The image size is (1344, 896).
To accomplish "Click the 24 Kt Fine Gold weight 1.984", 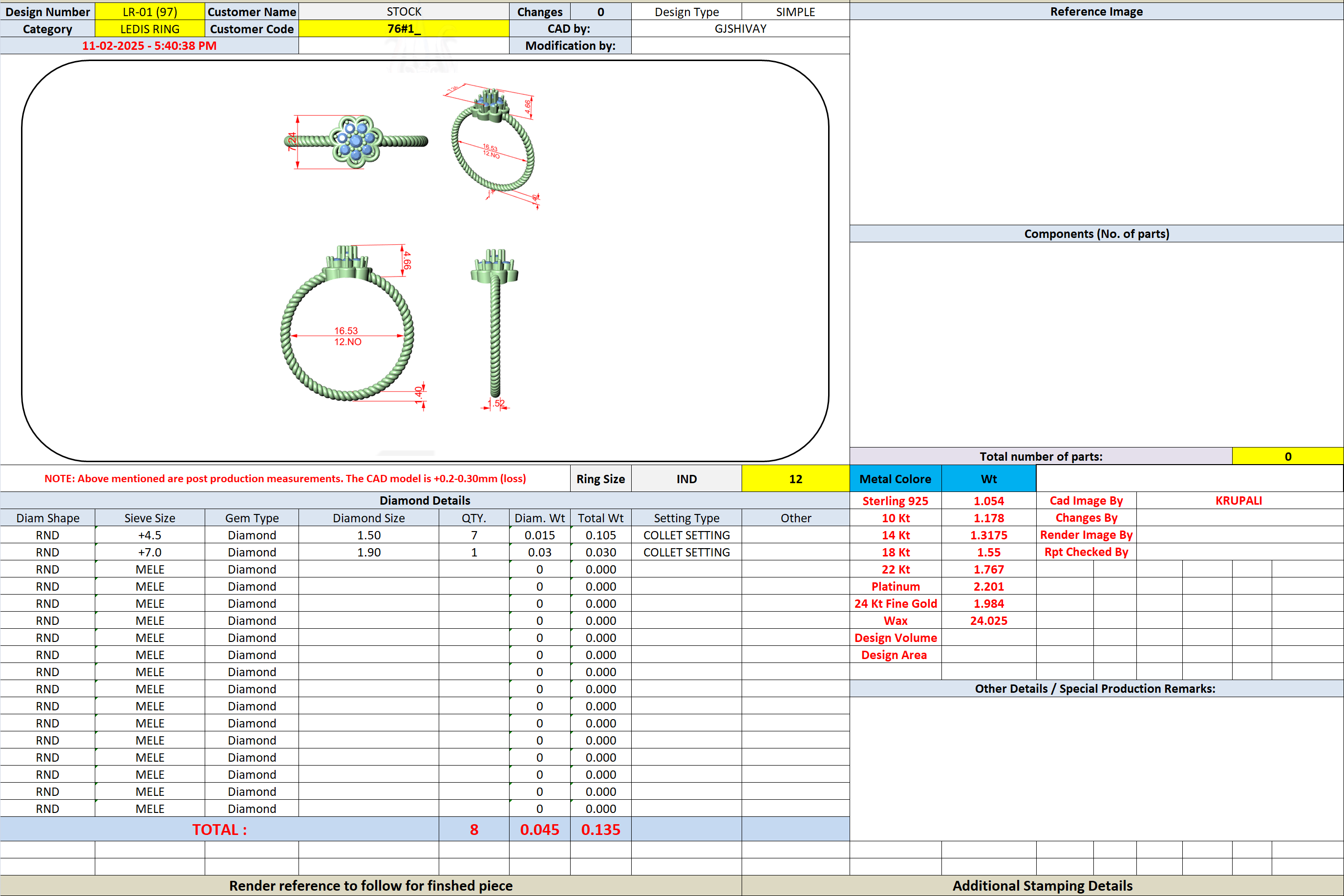I will (988, 603).
